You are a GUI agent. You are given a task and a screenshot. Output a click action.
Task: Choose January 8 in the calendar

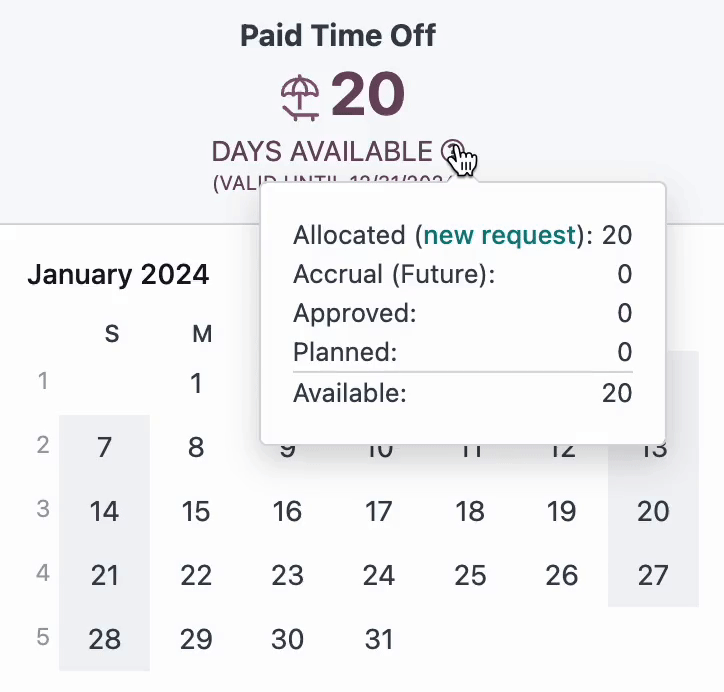coord(196,447)
